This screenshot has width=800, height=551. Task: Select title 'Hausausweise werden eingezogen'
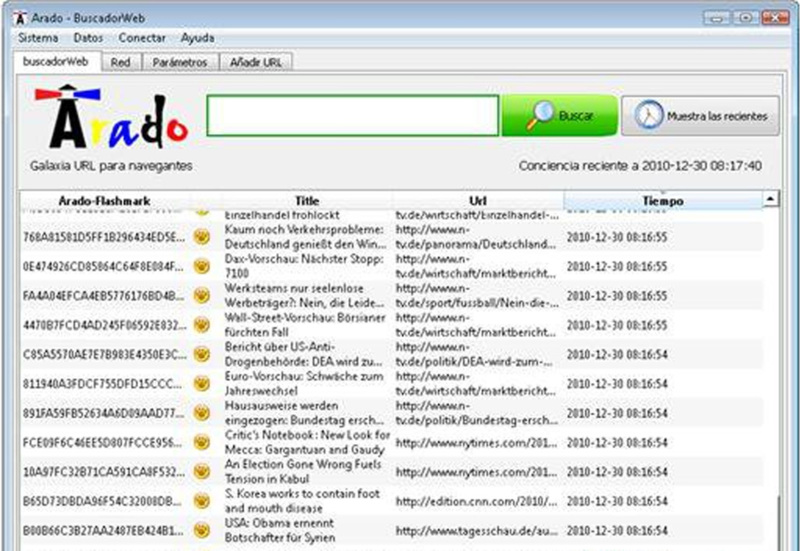click(305, 413)
